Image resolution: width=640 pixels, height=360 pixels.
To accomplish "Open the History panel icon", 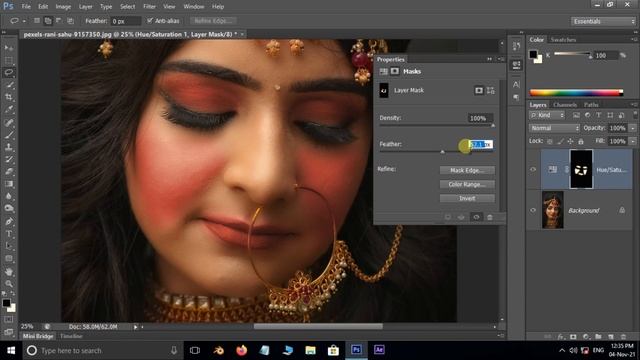I will tap(516, 46).
